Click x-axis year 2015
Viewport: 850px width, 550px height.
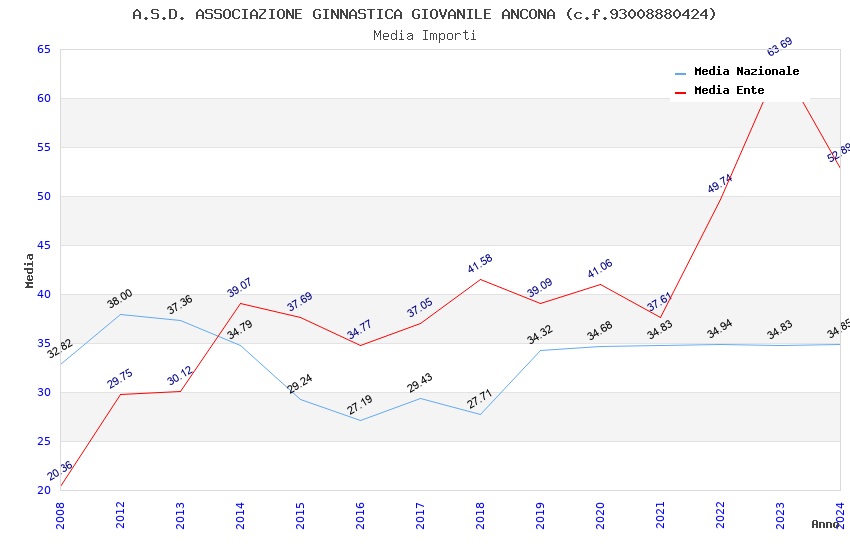300,515
